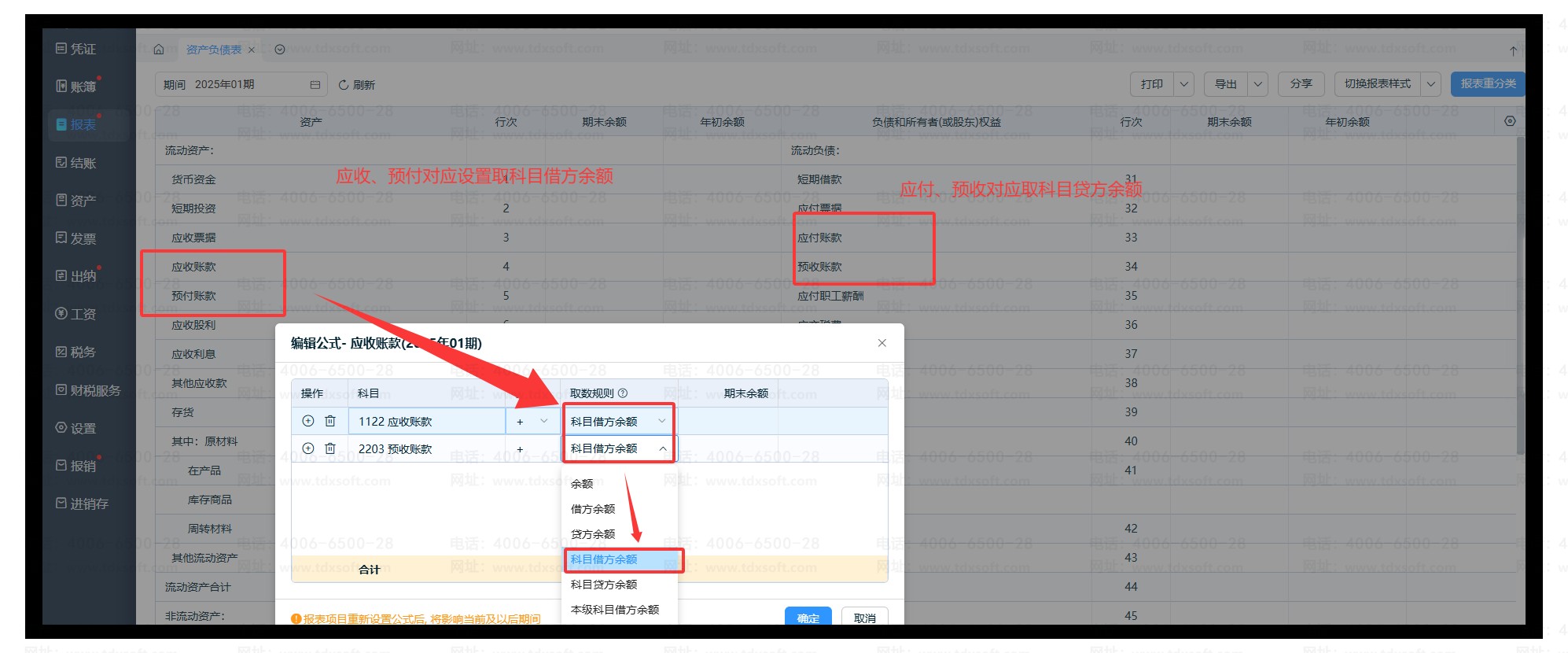Delete the 2203 预收账款 formula row
Screen dimensions: 1568x653
click(x=330, y=448)
